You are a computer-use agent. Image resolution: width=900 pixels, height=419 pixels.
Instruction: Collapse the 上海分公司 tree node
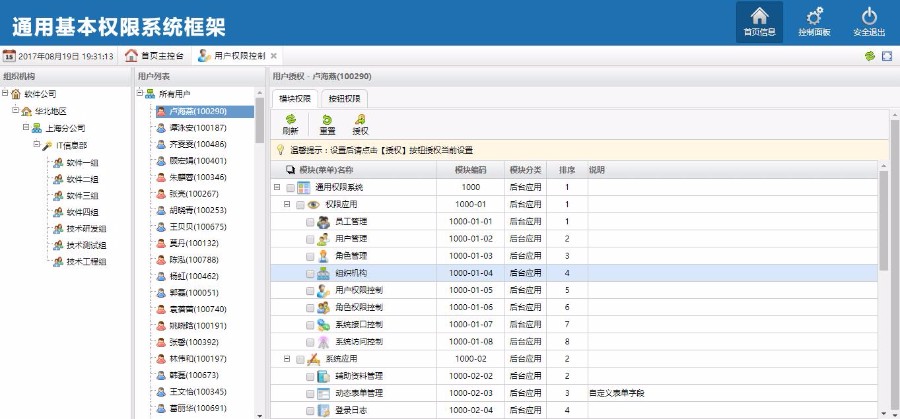click(26, 127)
